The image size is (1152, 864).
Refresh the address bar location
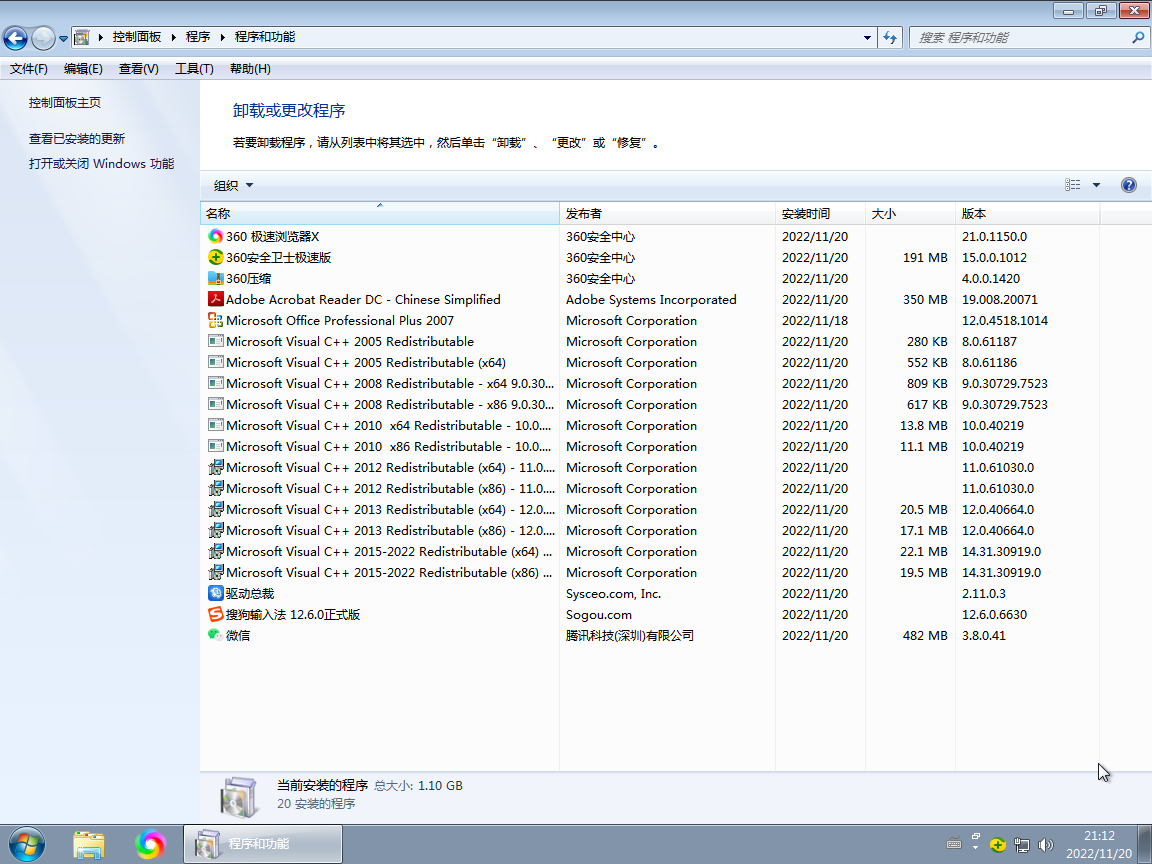click(x=890, y=37)
